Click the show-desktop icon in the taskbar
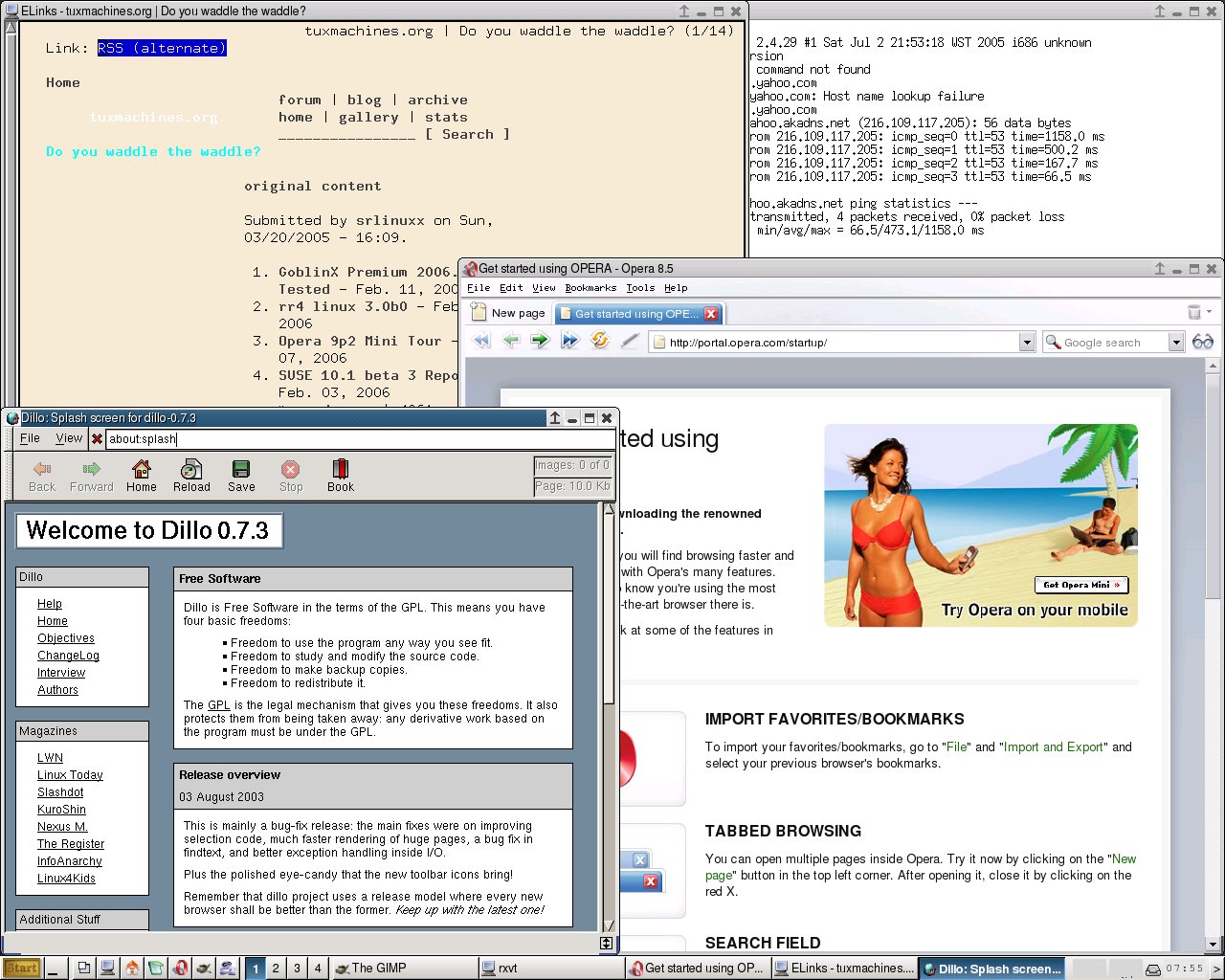The height and width of the screenshot is (980, 1225). pos(84,968)
